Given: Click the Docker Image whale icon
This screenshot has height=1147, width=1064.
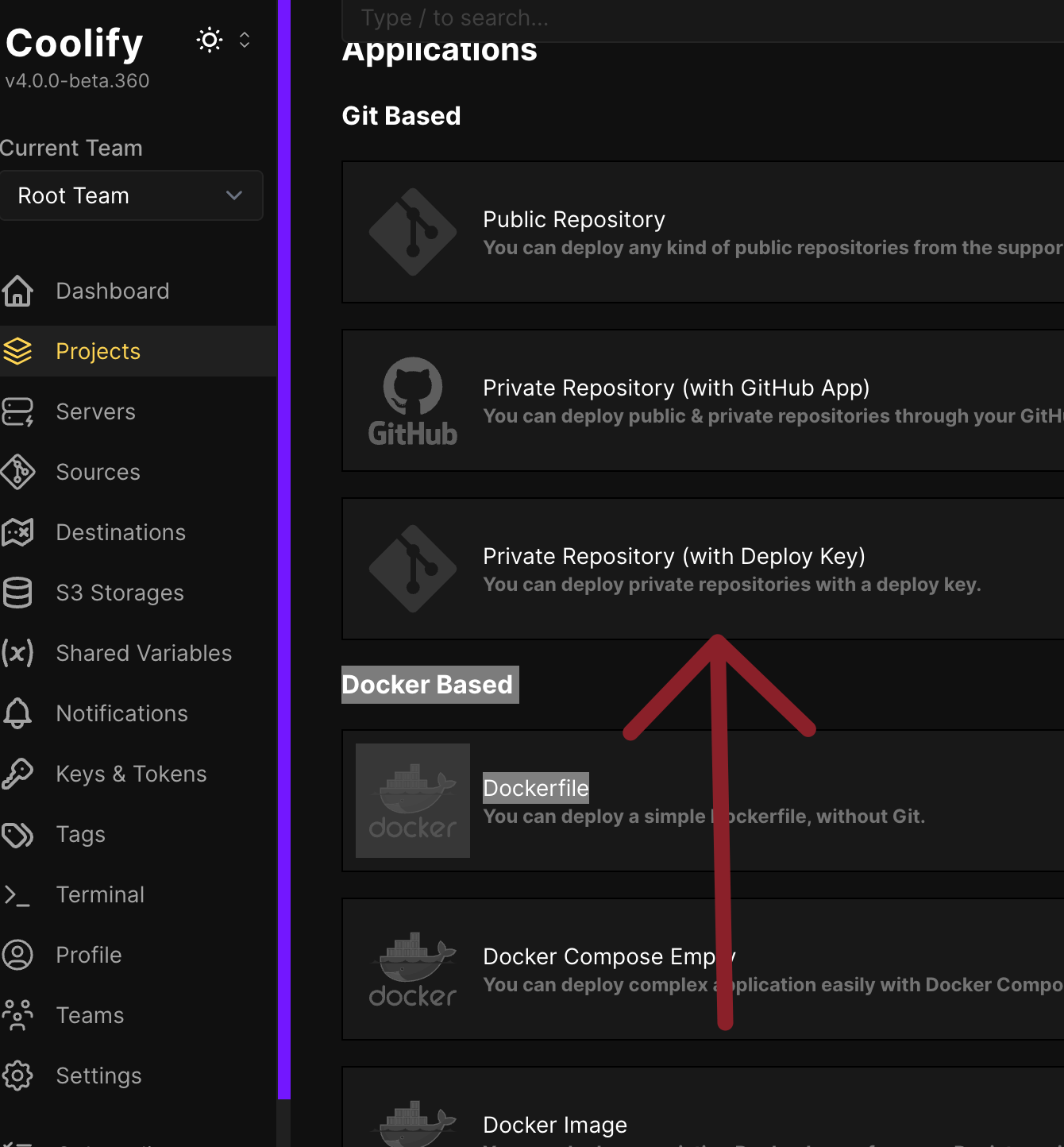Looking at the screenshot, I should tap(413, 1123).
